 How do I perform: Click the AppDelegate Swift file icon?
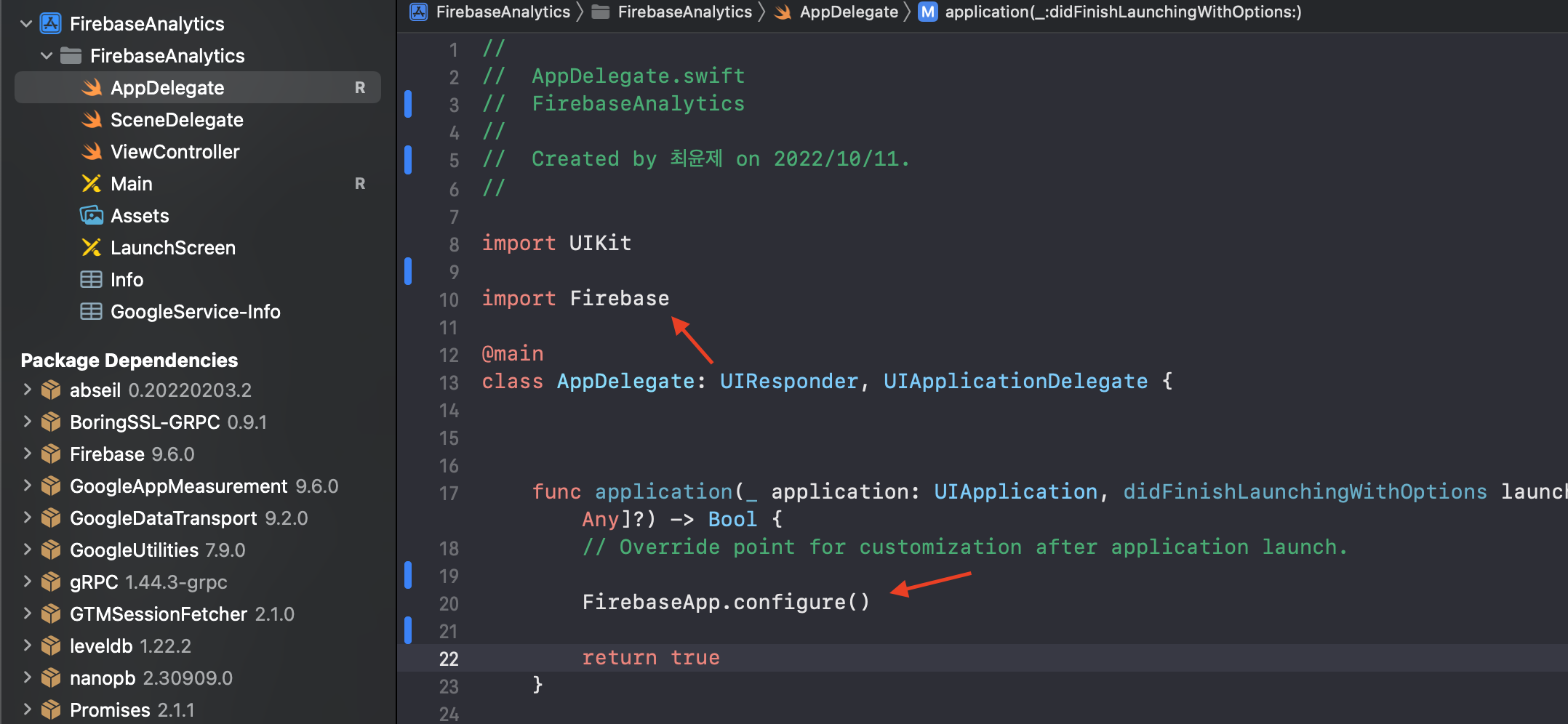coord(91,88)
